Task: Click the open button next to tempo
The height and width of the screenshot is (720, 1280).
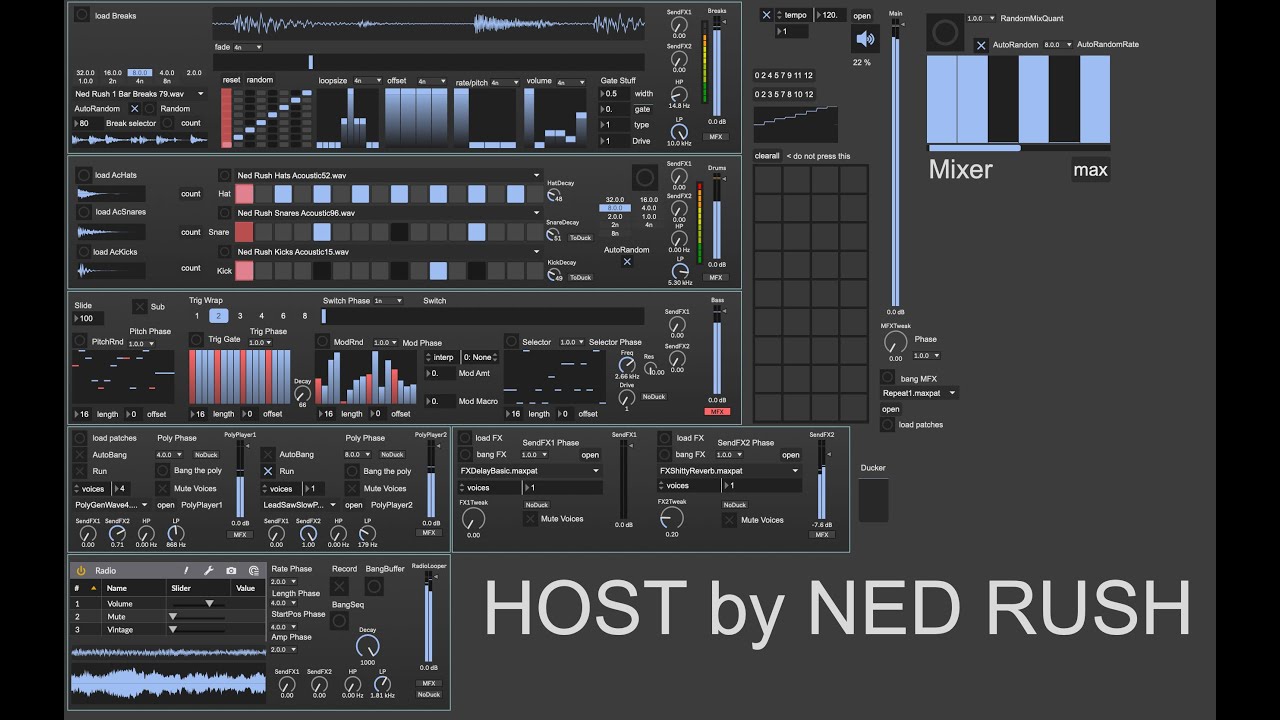Action: click(x=862, y=15)
